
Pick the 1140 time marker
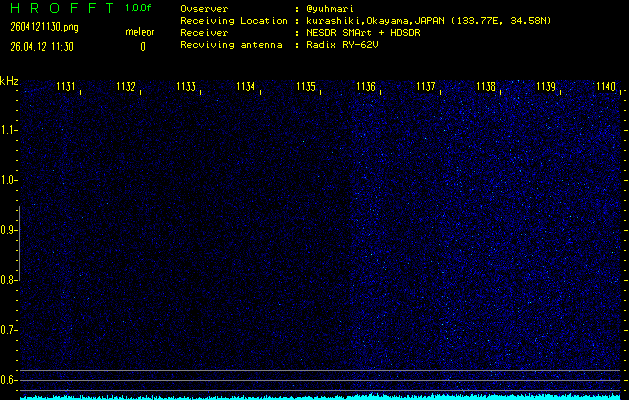tap(605, 87)
